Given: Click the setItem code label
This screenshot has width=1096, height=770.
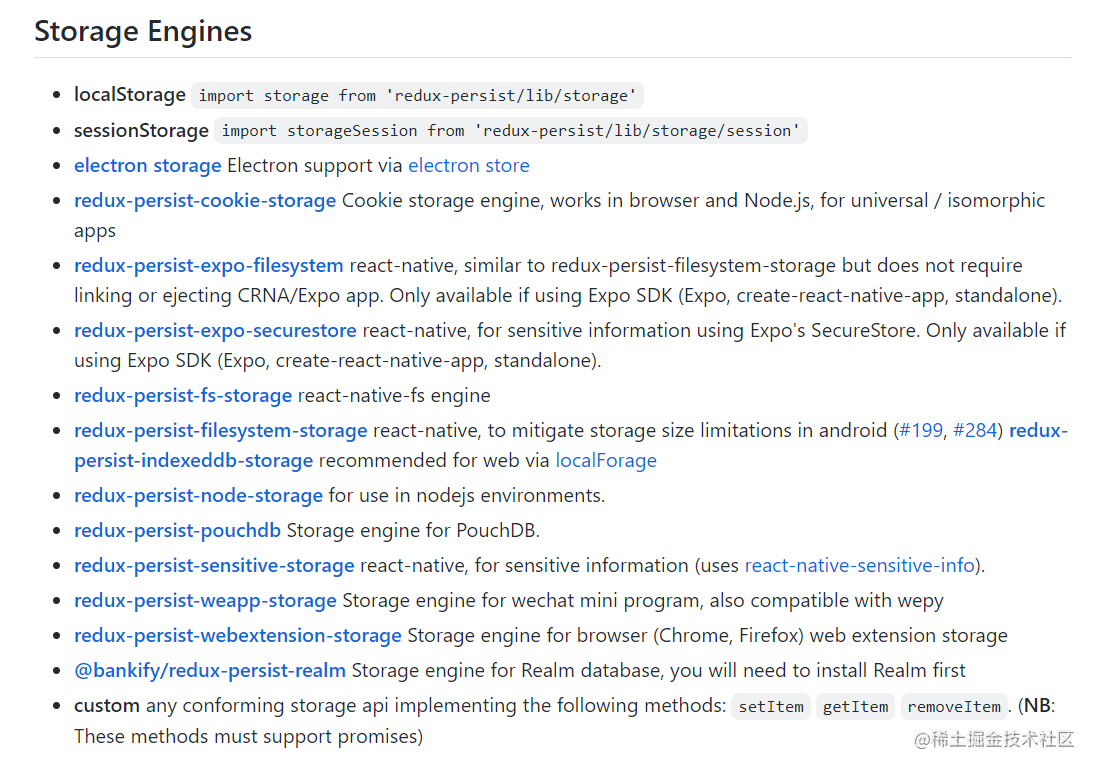Looking at the screenshot, I should [x=771, y=707].
